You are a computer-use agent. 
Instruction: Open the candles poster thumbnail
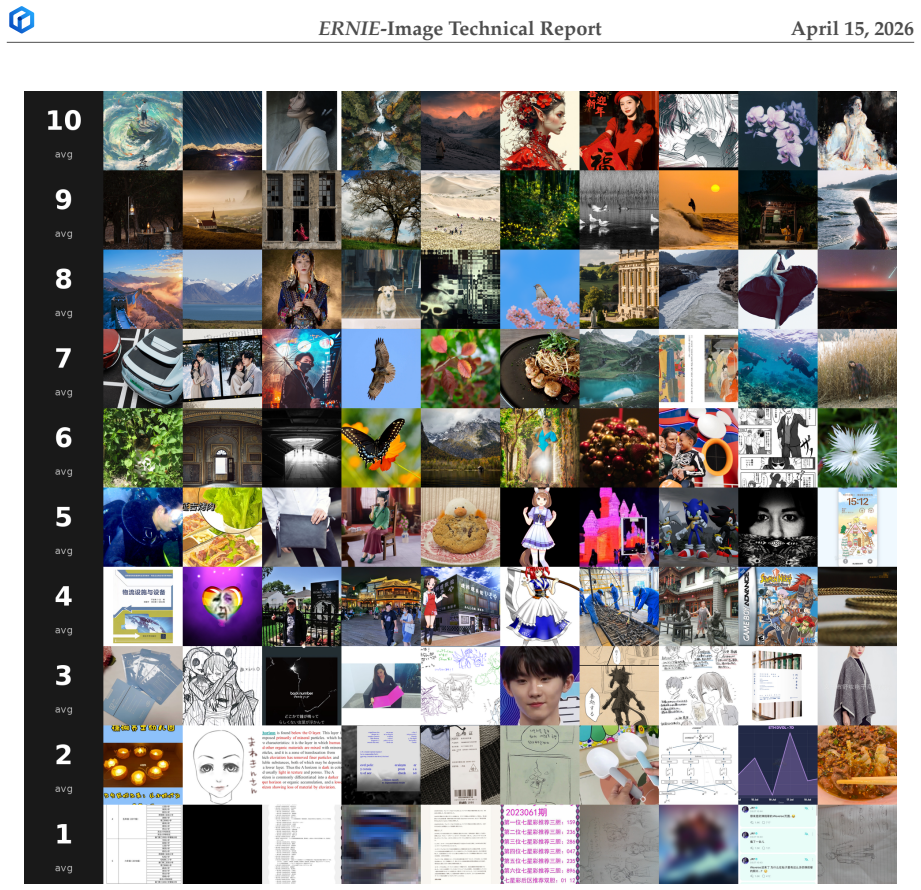click(x=143, y=765)
